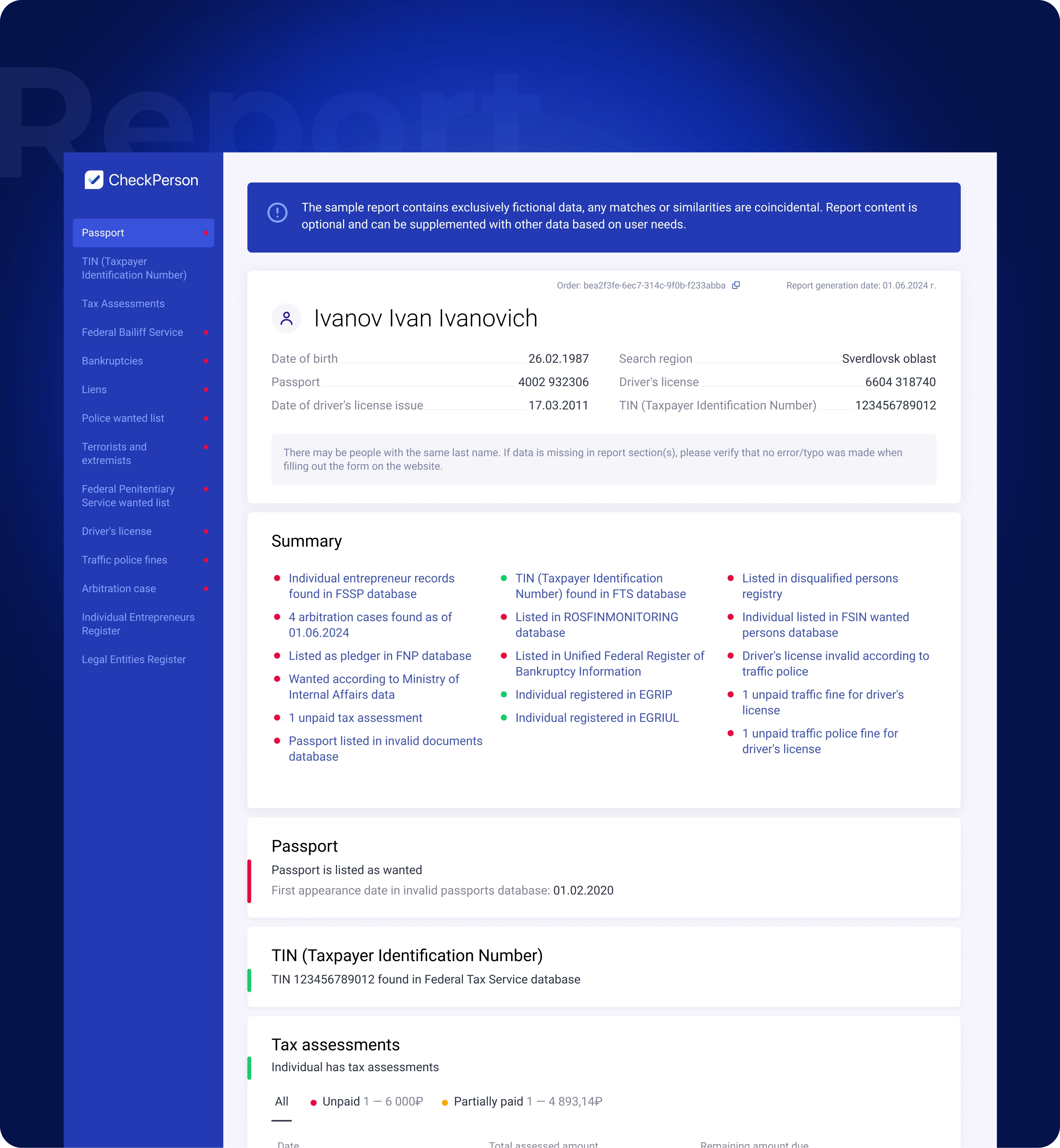Open the 1 unpaid tax assessment link
The width and height of the screenshot is (1060, 1148).
(x=355, y=717)
